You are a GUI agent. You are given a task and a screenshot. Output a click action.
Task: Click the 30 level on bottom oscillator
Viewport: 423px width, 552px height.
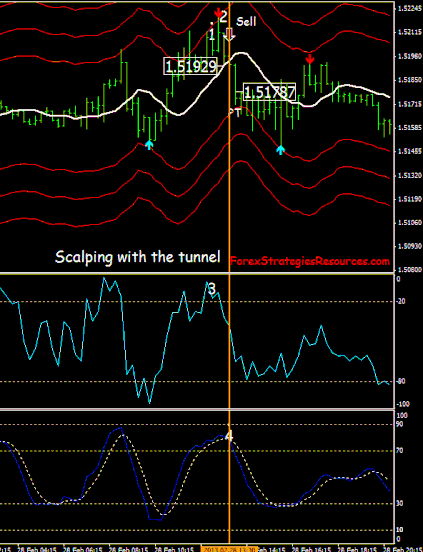tap(400, 503)
